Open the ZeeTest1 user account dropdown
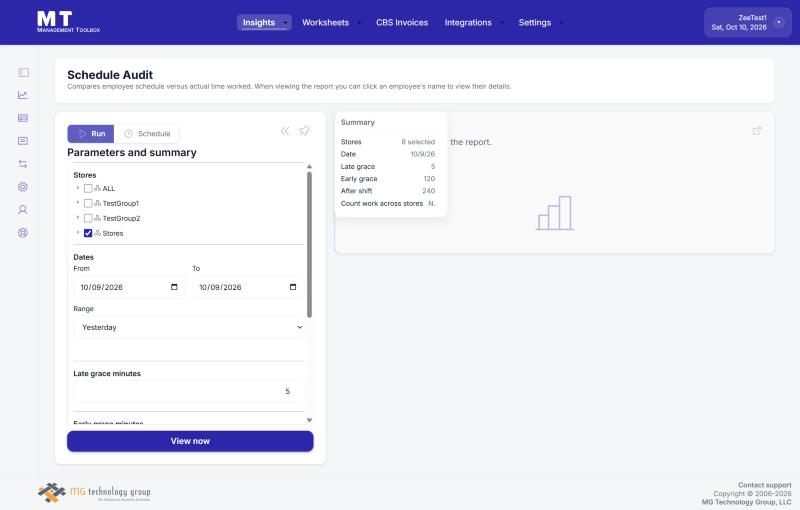This screenshot has width=800, height=510. tap(747, 22)
